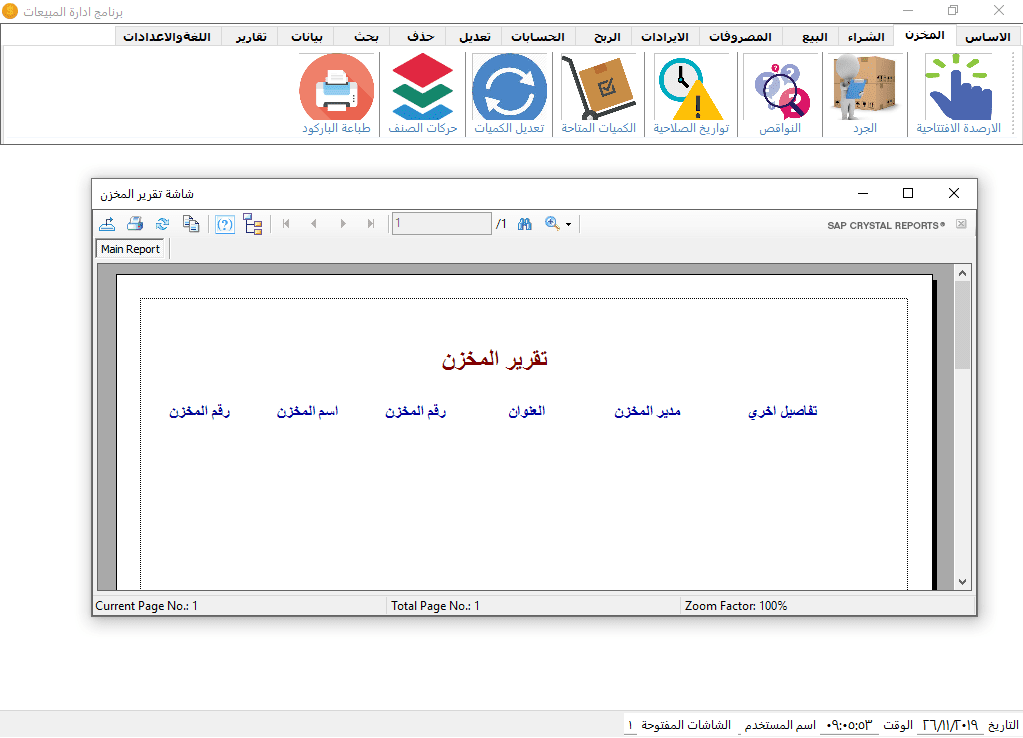Toggle the group tree panel
Image resolution: width=1023 pixels, height=738 pixels.
[x=252, y=223]
